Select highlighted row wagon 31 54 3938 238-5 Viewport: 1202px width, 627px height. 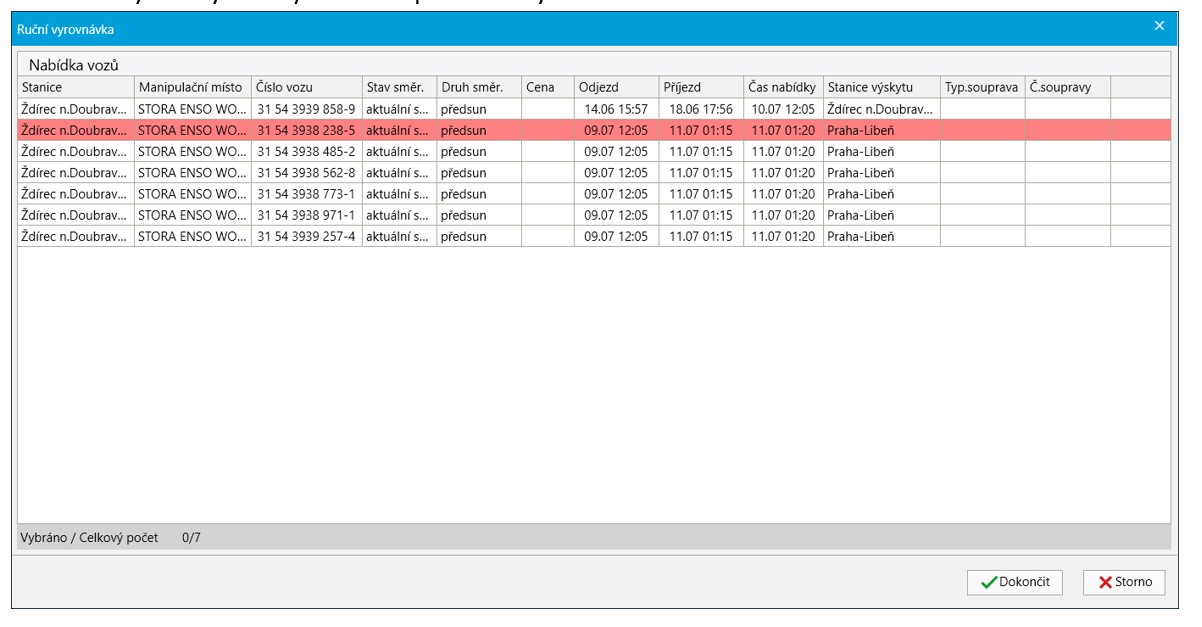(305, 130)
